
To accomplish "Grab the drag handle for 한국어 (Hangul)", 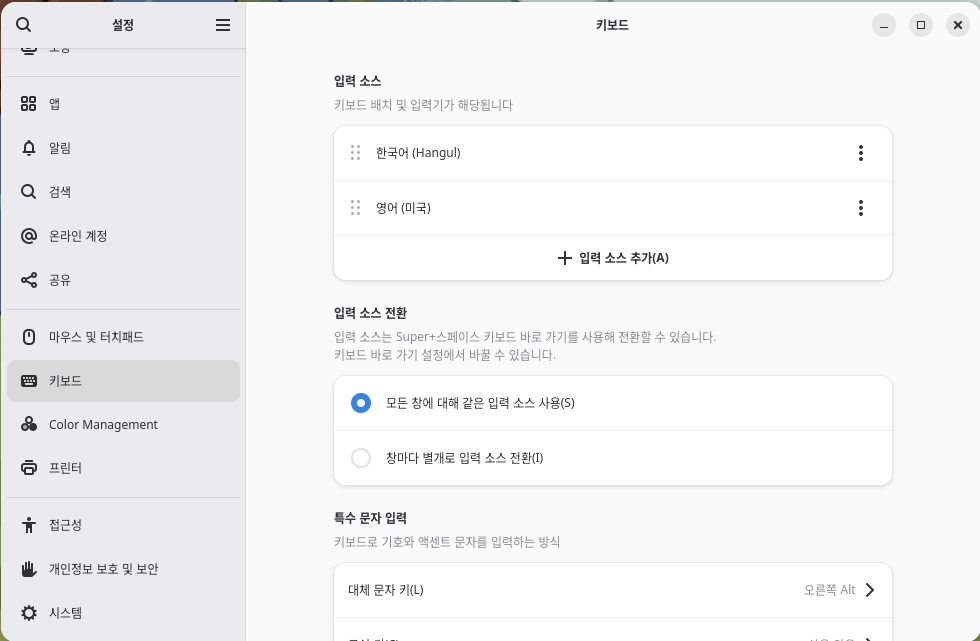I will click(x=355, y=152).
